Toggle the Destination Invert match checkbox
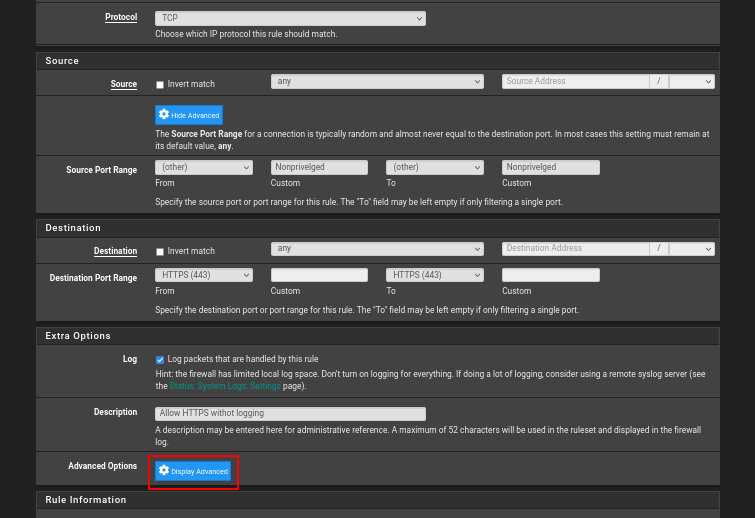Image resolution: width=755 pixels, height=518 pixels. pos(160,252)
